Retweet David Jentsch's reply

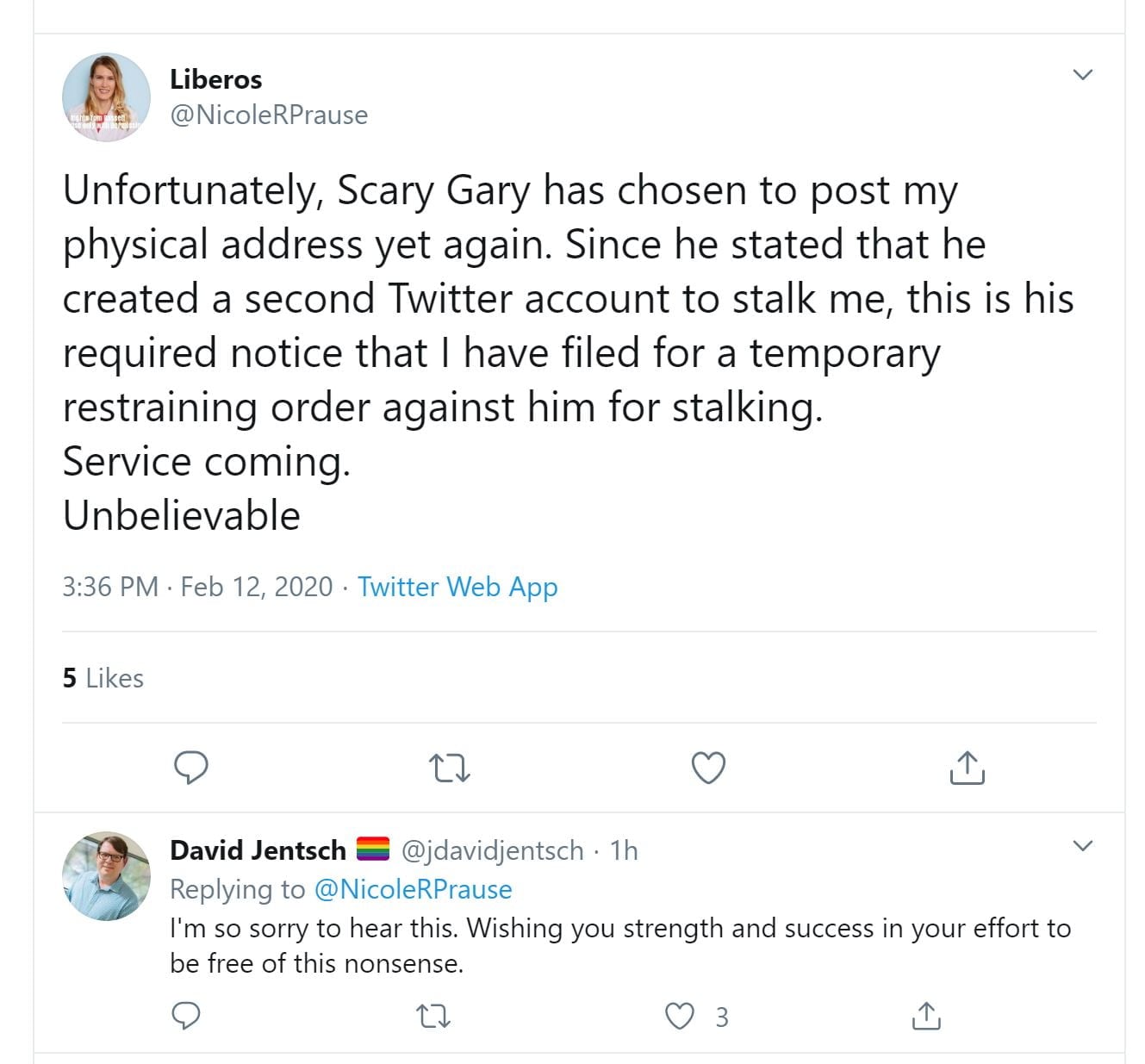(432, 1017)
